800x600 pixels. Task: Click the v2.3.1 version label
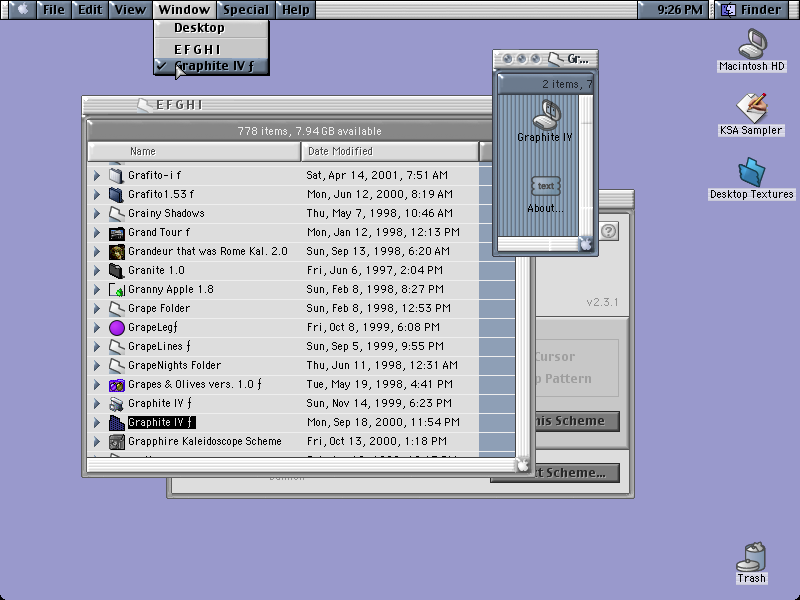point(602,302)
